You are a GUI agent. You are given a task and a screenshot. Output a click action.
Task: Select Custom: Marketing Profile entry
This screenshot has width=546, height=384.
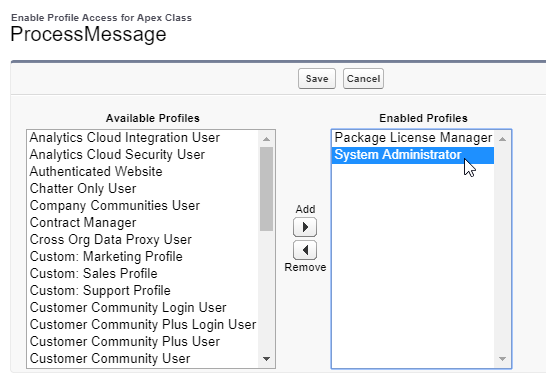point(143,257)
